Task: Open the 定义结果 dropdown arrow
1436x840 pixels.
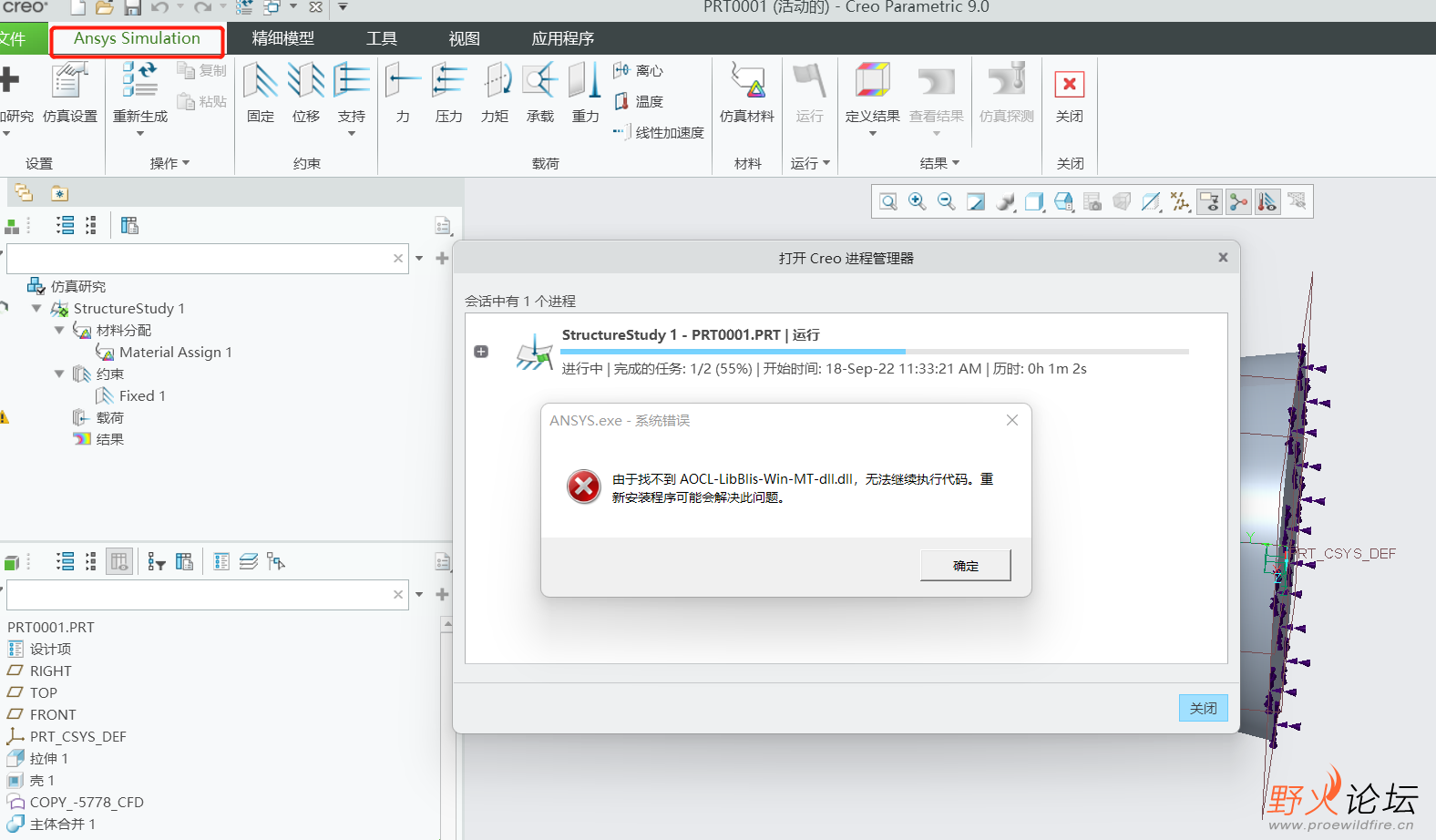Action: 873,134
